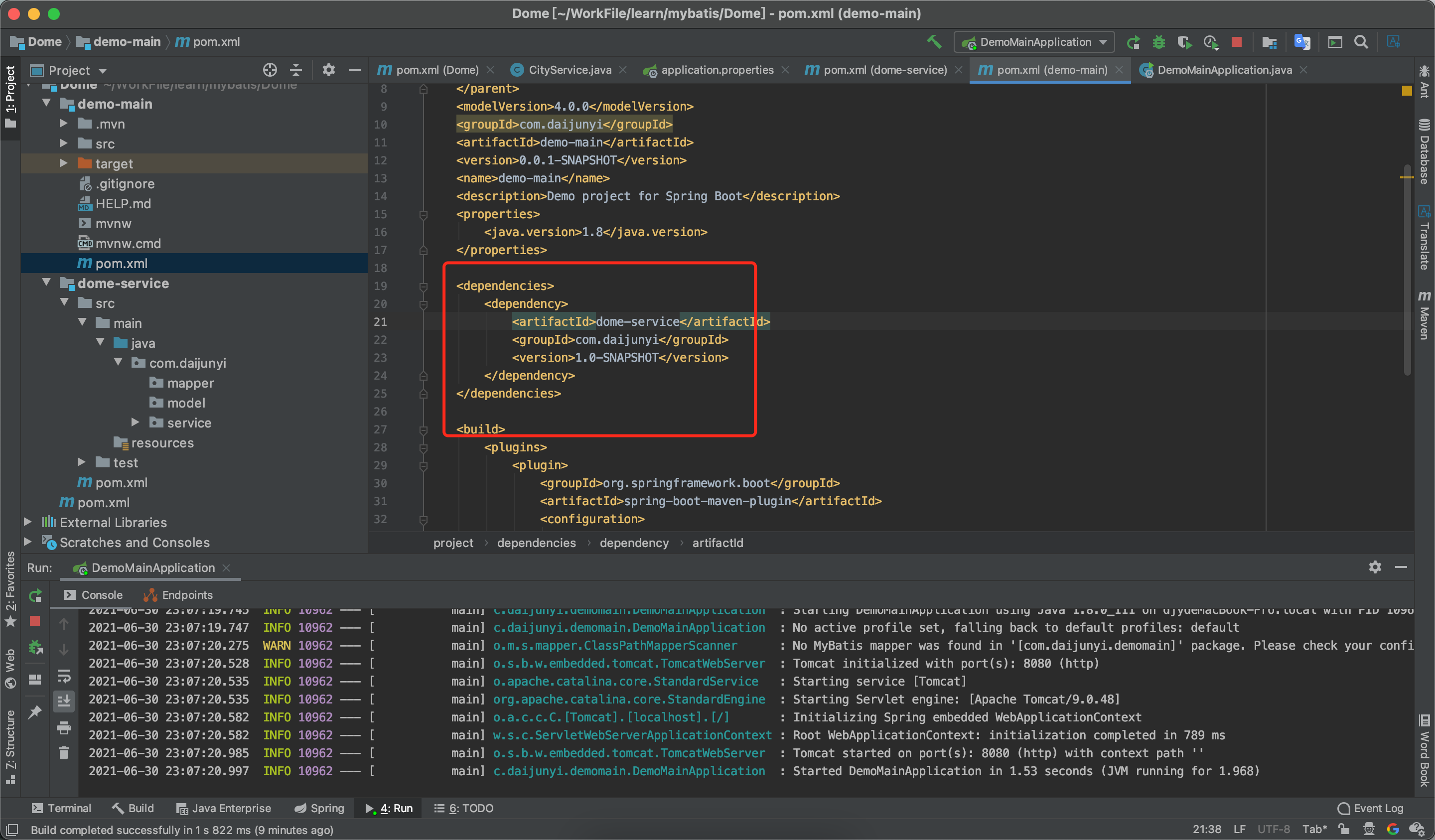Screen dimensions: 1435x840
Task: Open Project panel settings gear
Action: 328,70
